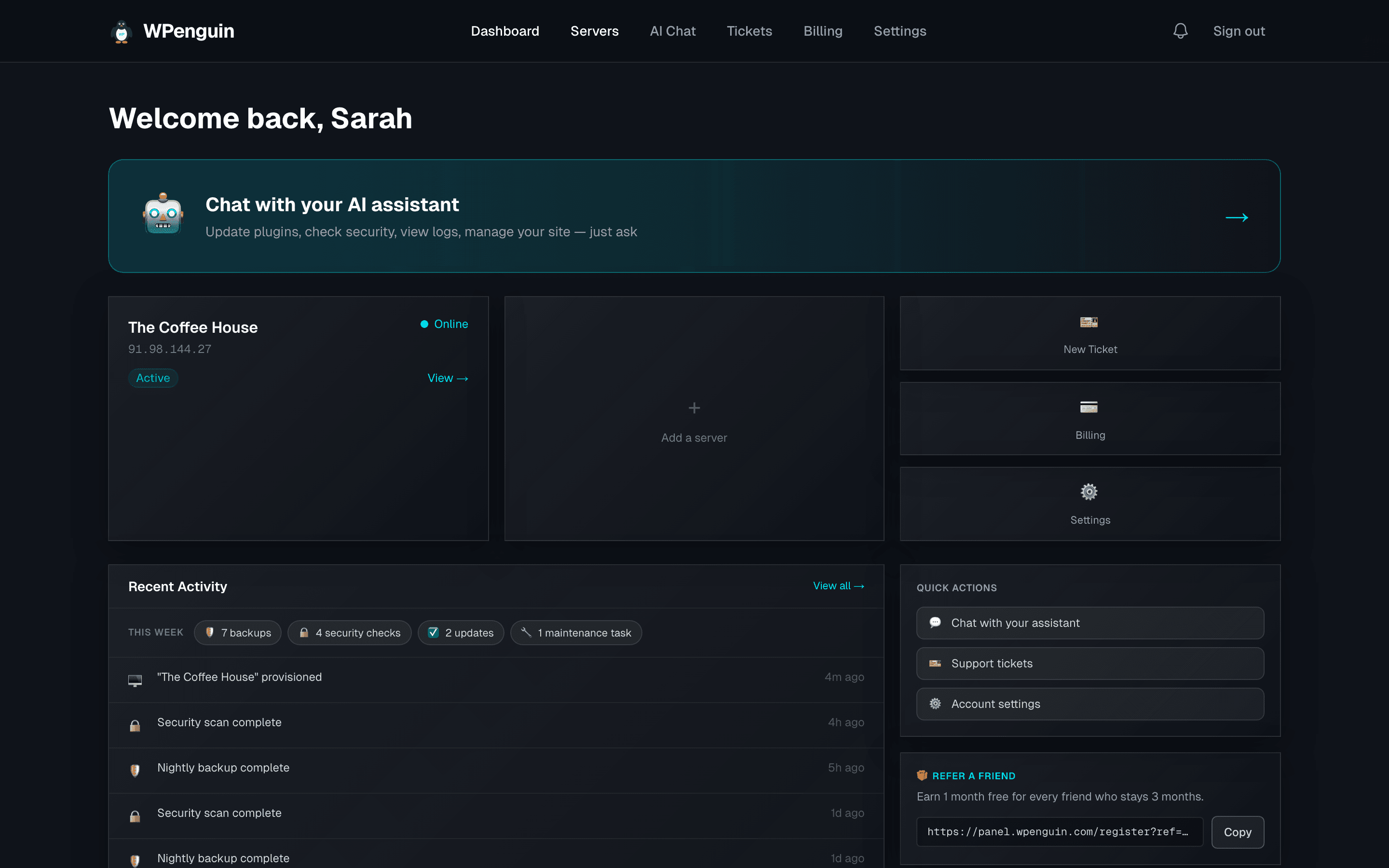Click the wrench icon in maintenance chip
1389x868 pixels.
tap(526, 632)
